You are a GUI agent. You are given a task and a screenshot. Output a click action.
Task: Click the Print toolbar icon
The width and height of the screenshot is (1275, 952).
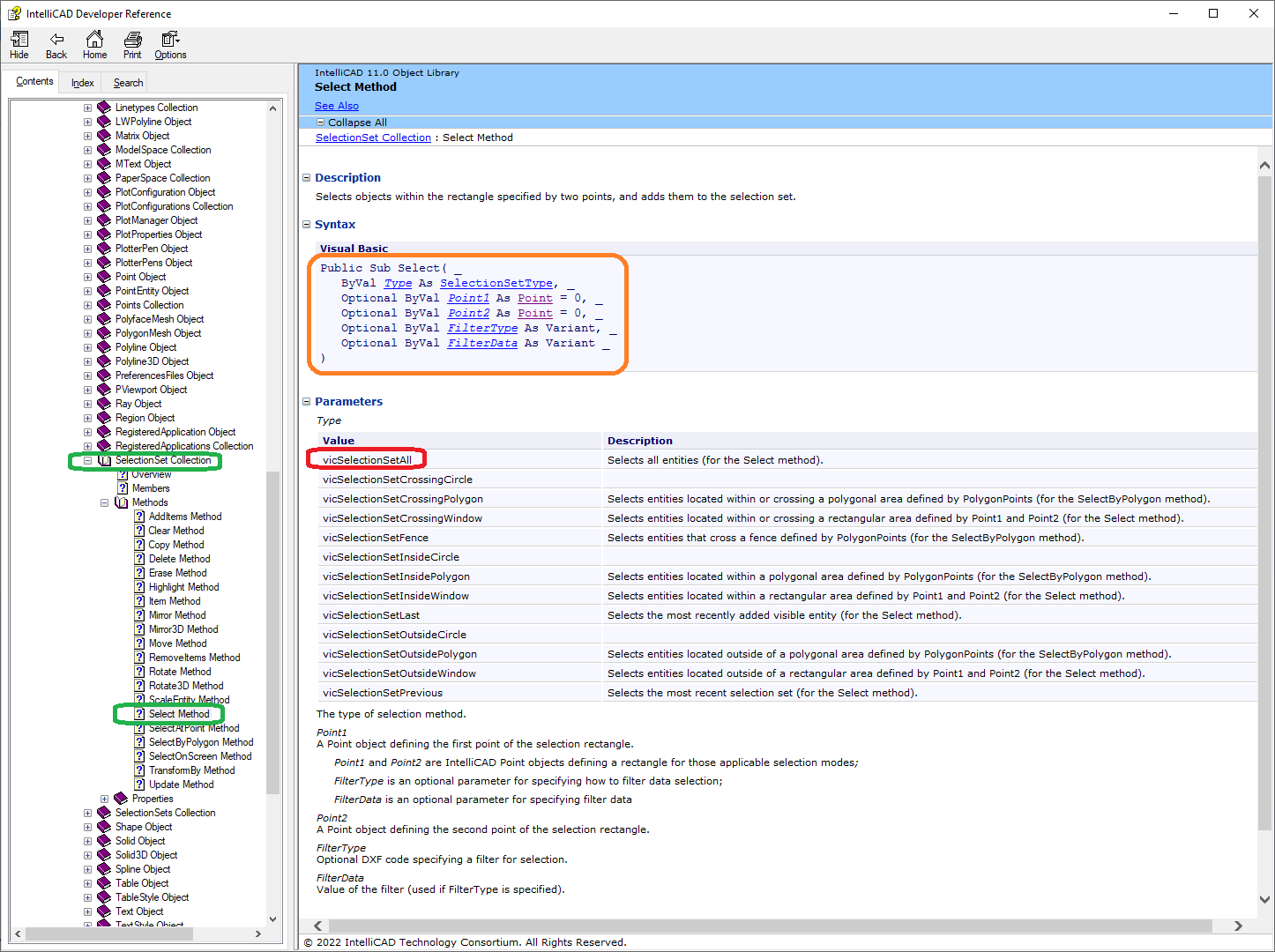pyautogui.click(x=132, y=40)
